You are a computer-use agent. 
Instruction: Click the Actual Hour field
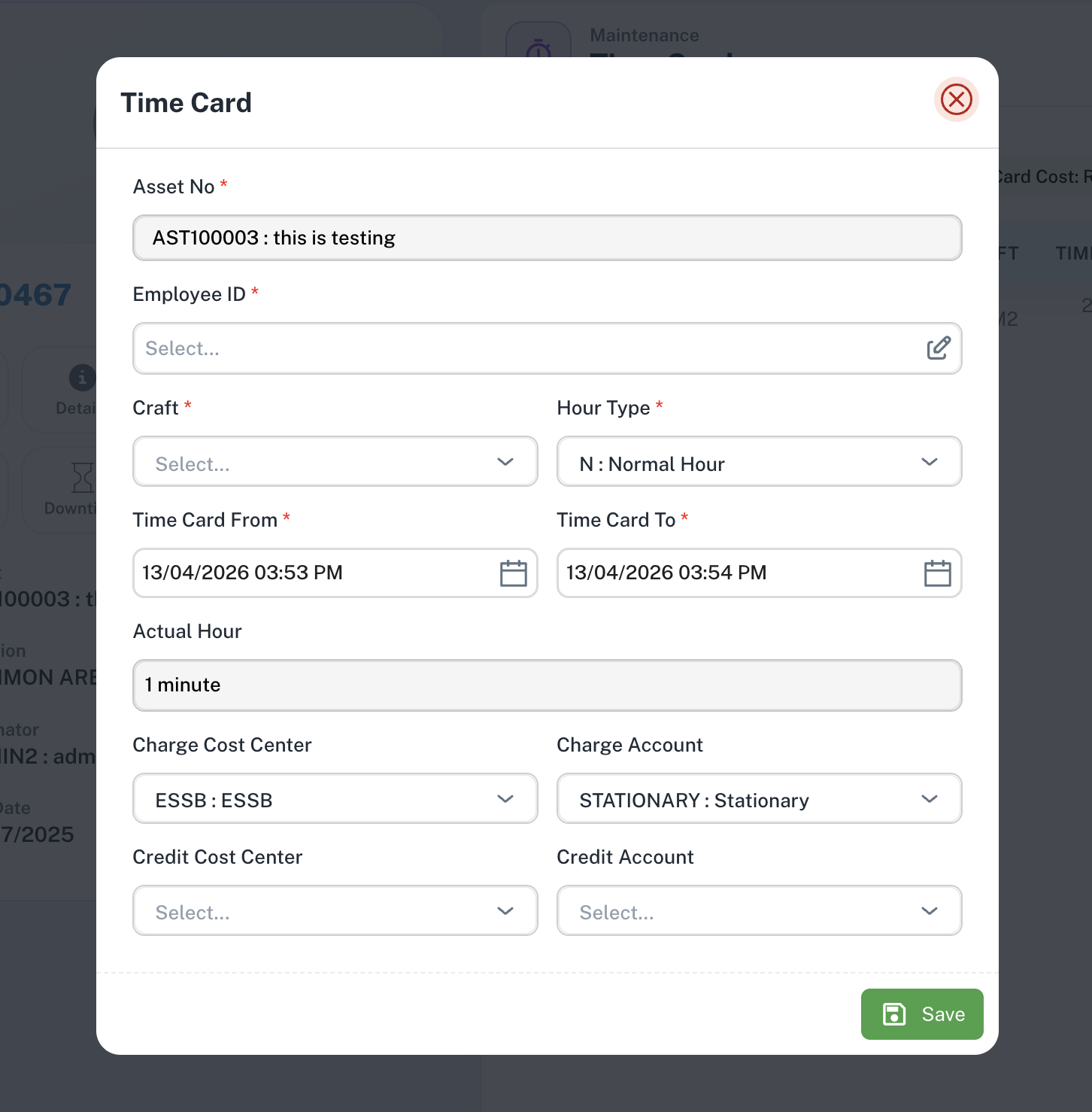(x=547, y=685)
